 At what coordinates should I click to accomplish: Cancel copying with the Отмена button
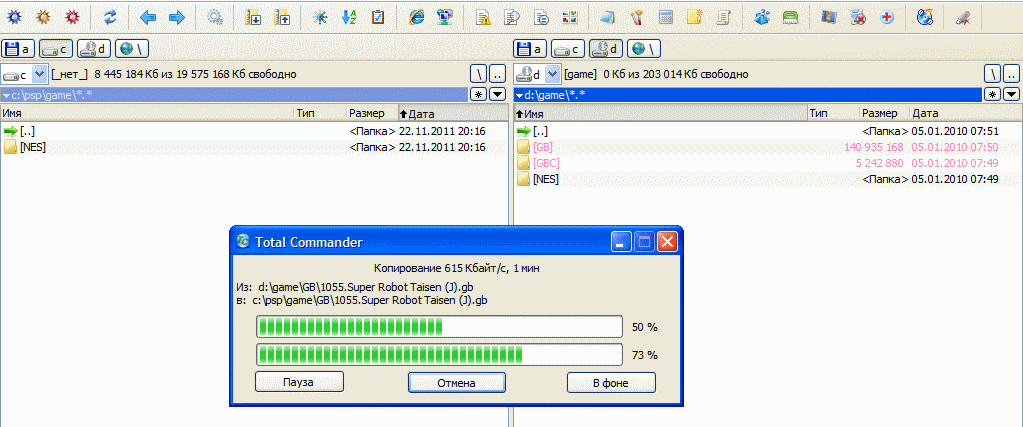tap(457, 383)
